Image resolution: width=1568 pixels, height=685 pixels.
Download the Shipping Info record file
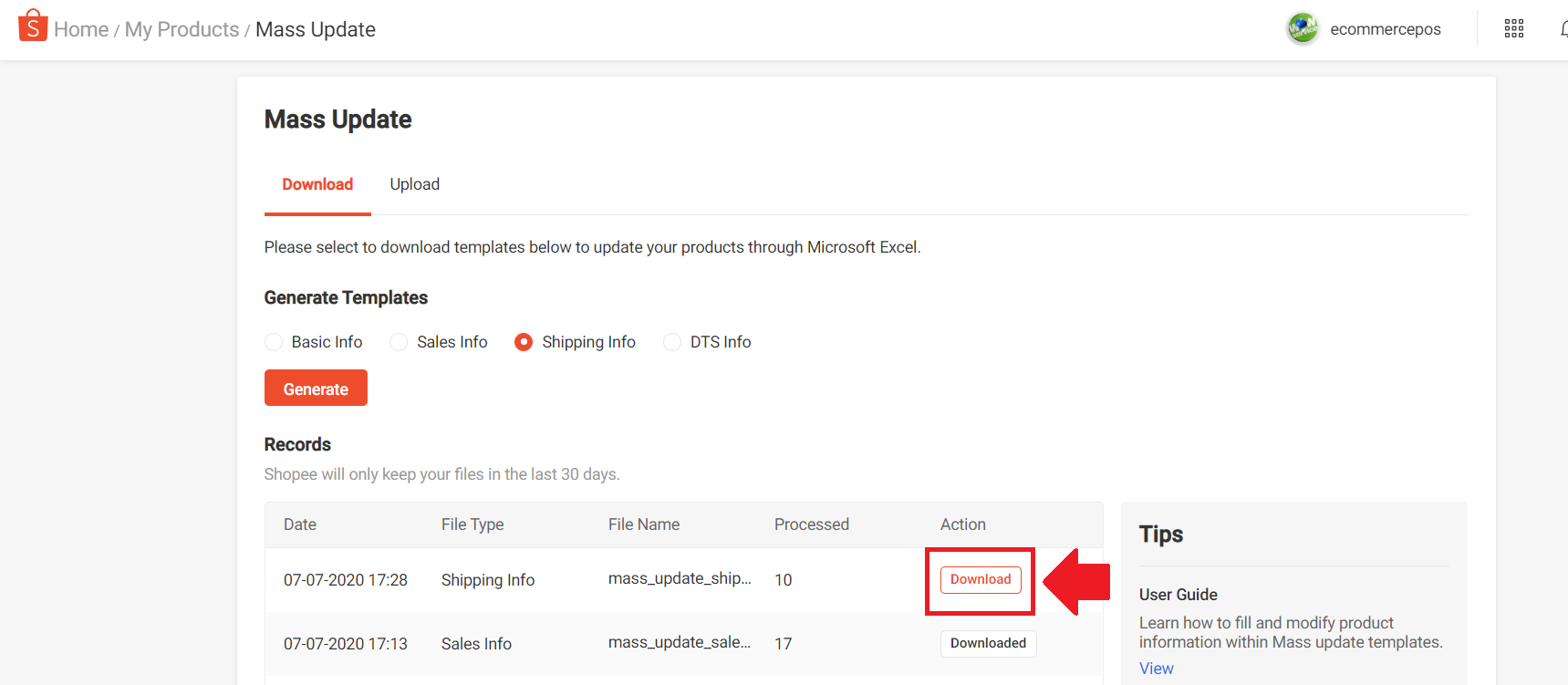[x=981, y=580]
